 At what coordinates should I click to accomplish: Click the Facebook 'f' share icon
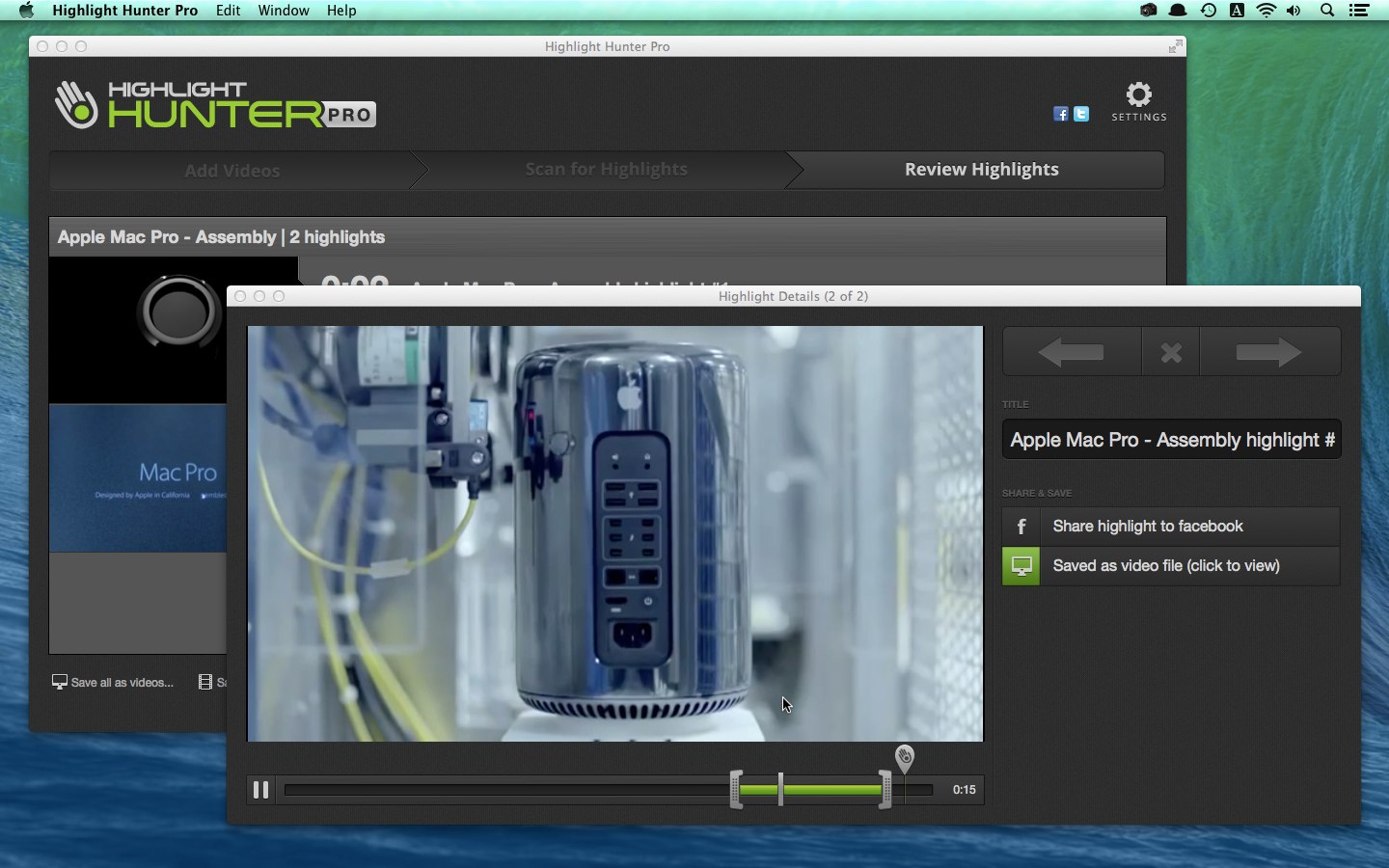(1021, 527)
